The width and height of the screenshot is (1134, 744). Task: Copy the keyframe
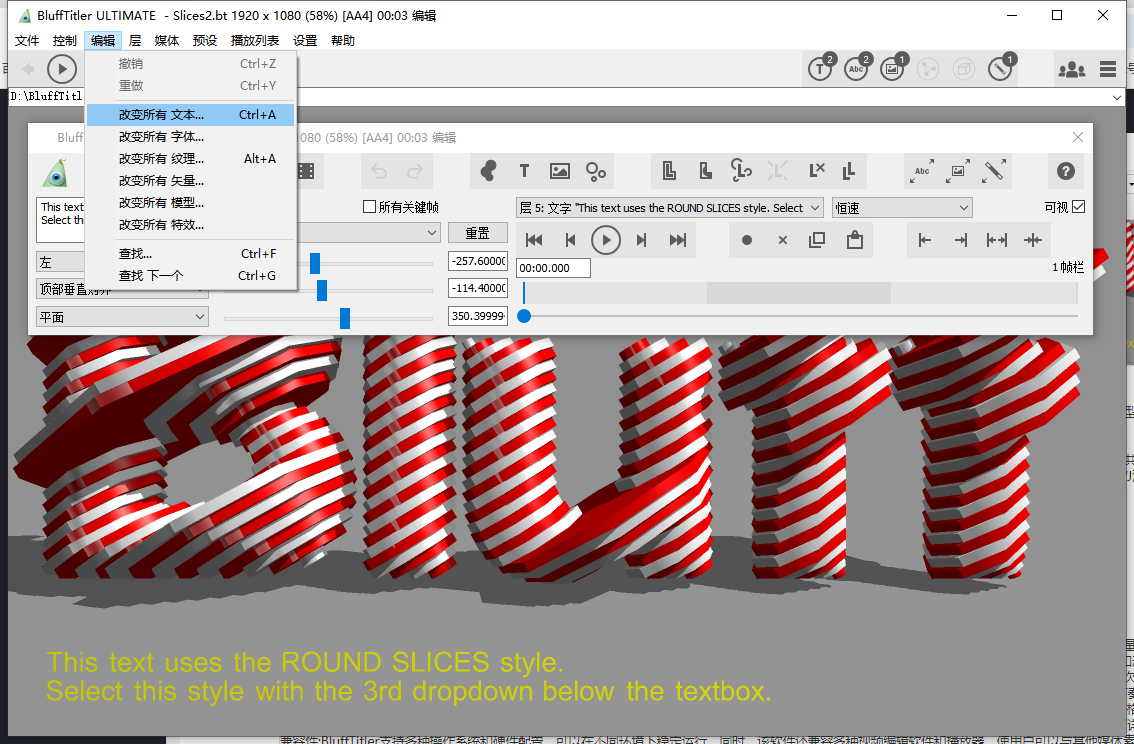pos(817,240)
